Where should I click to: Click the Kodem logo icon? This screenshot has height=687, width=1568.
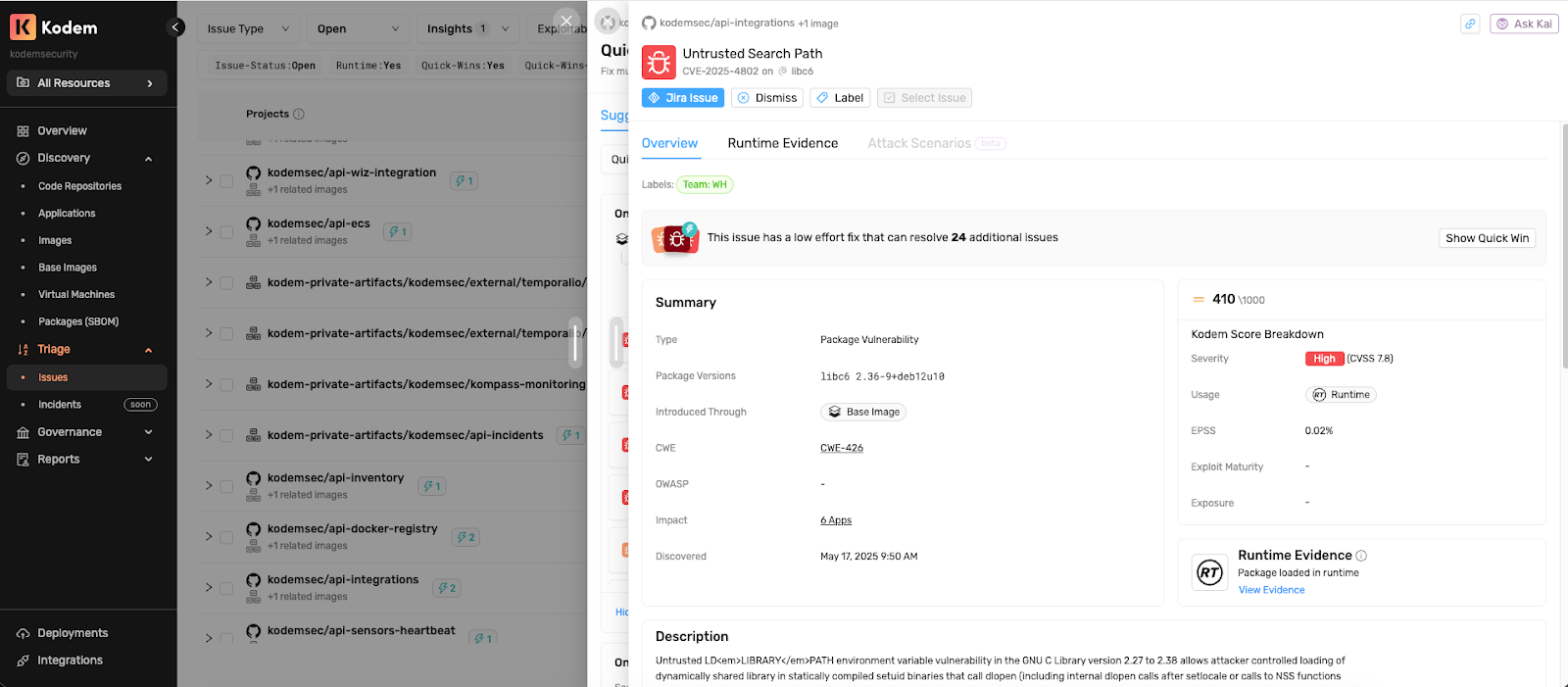[x=23, y=27]
